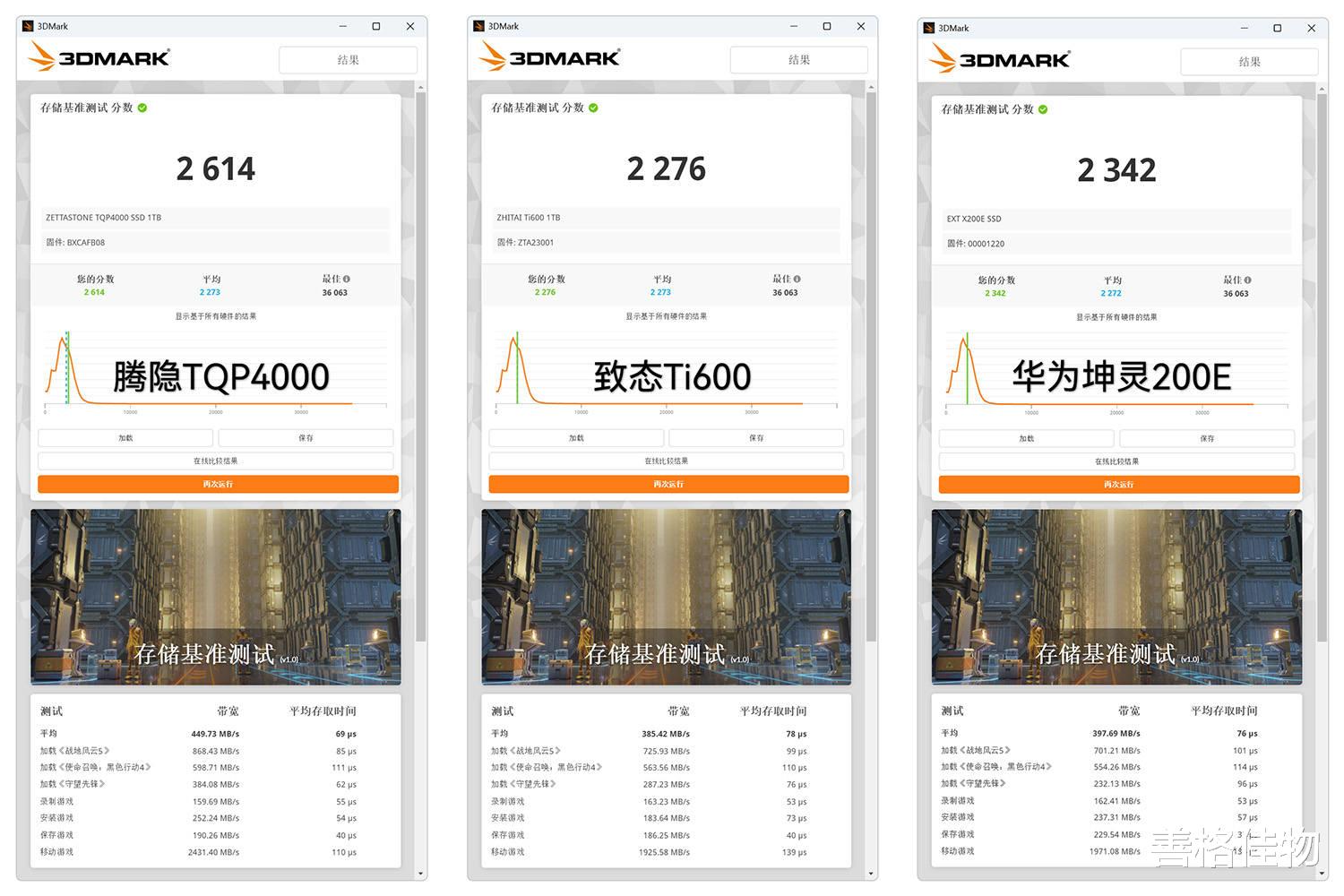1344x896 pixels.
Task: Click the scrollbar down arrow in the Ti600 window
Action: pyautogui.click(x=872, y=874)
